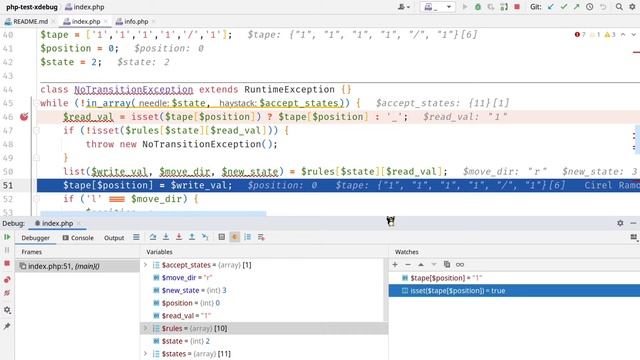Pin the debug tab with pin icon
This screenshot has height=360, width=640.
[x=7, y=326]
